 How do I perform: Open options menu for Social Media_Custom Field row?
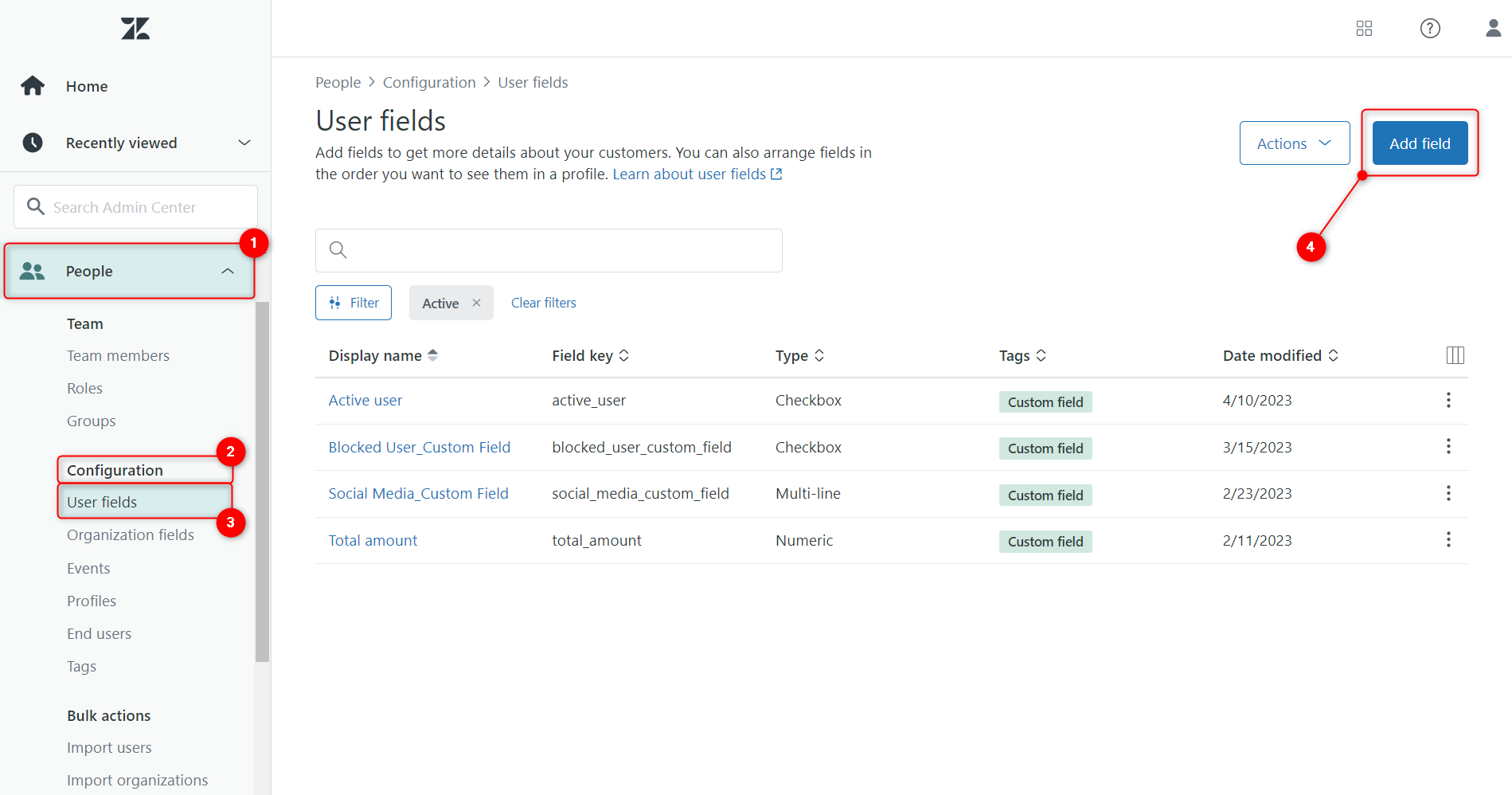(1448, 494)
